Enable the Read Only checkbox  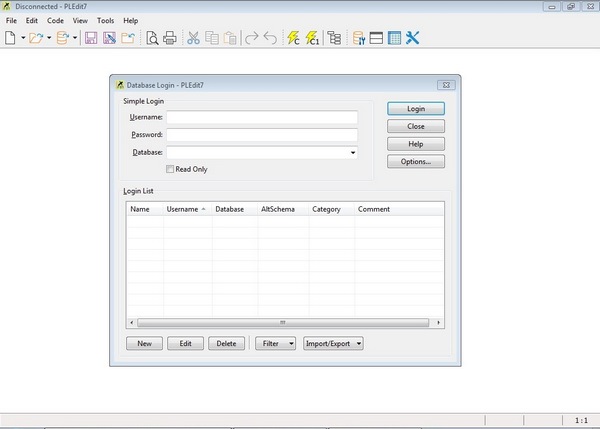(170, 169)
